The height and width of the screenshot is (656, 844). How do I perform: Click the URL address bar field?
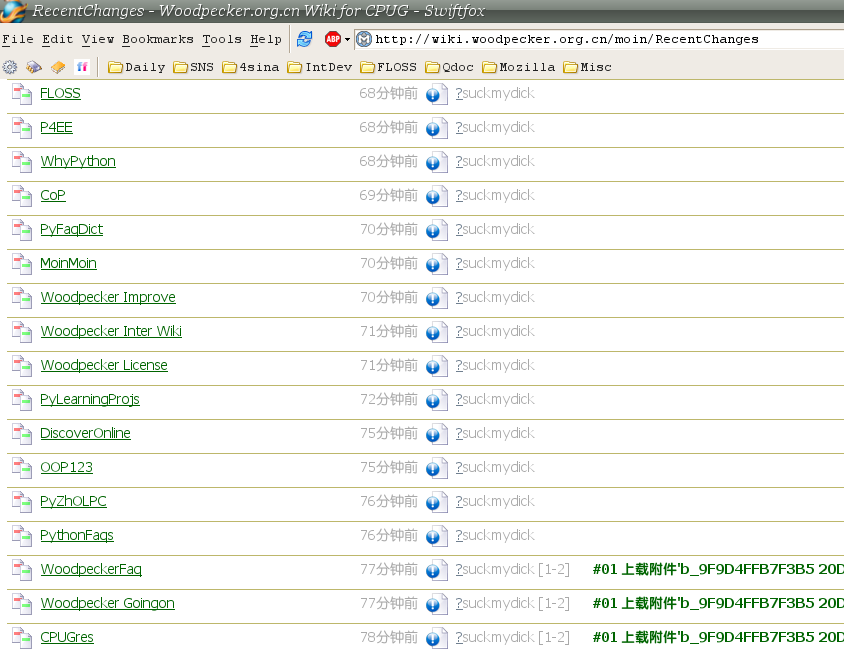[600, 39]
